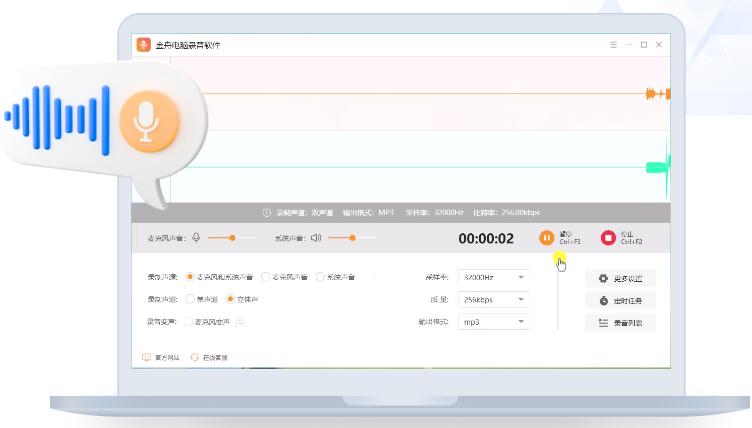Viewport: 752px width, 428px height.
Task: Select system sound only radio option
Action: click(320, 276)
